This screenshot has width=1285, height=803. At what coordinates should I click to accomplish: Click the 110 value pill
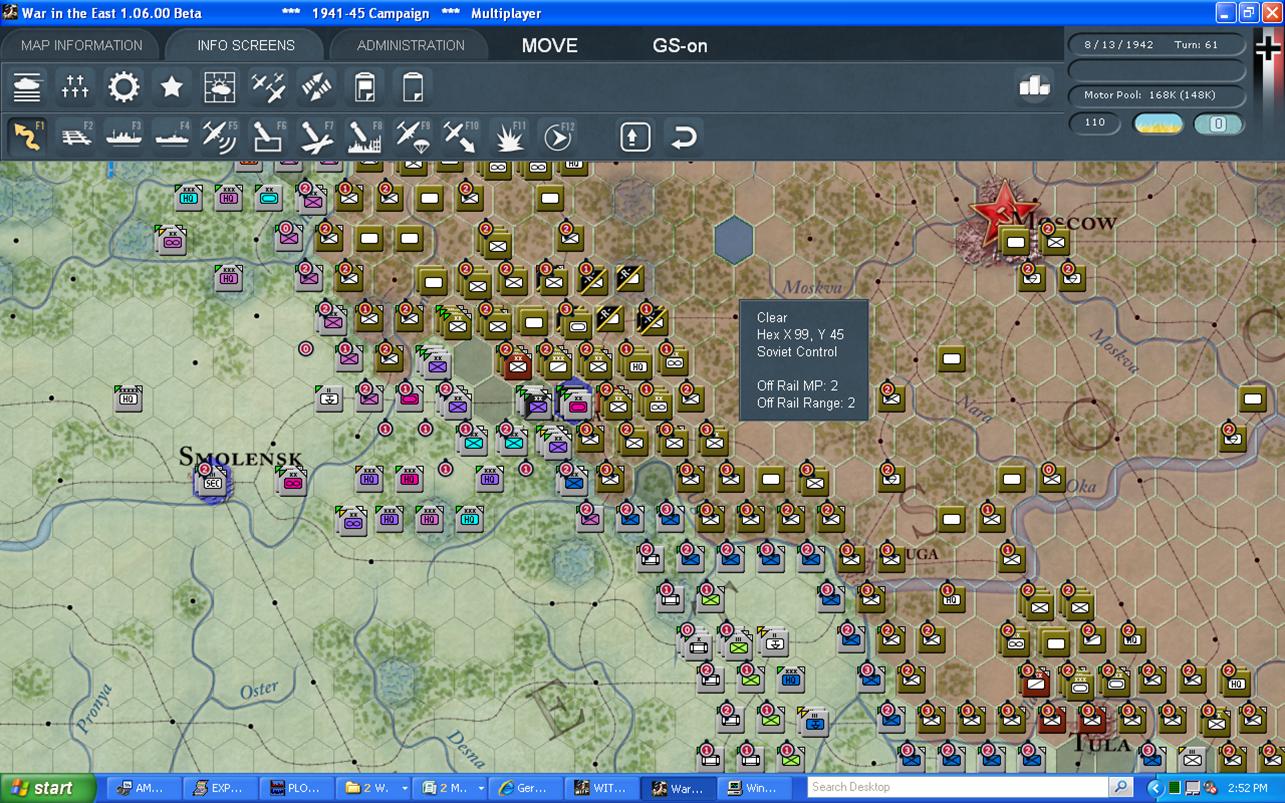tap(1095, 123)
